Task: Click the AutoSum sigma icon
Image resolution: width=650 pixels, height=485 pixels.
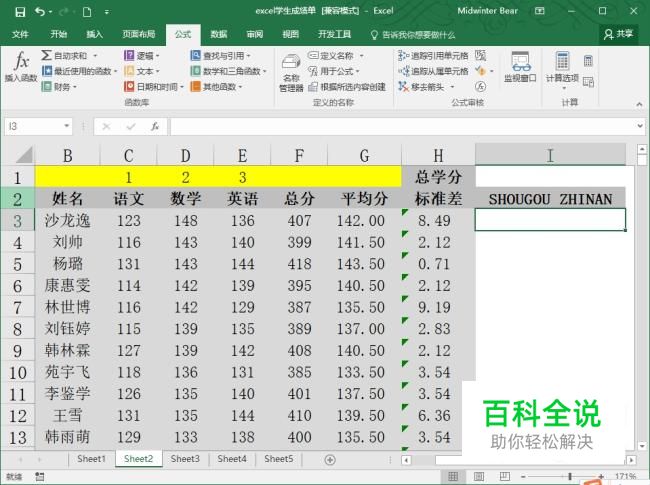Action: coord(46,55)
